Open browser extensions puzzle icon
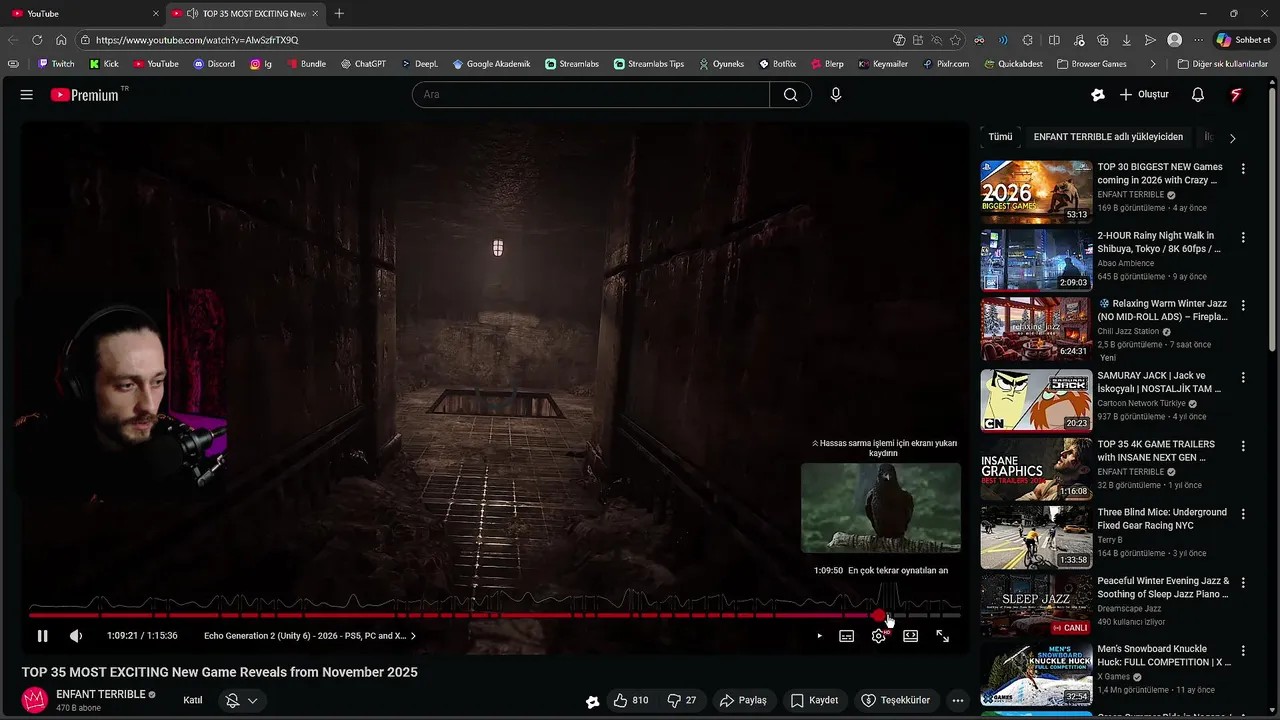The image size is (1280, 720). coord(1028,40)
